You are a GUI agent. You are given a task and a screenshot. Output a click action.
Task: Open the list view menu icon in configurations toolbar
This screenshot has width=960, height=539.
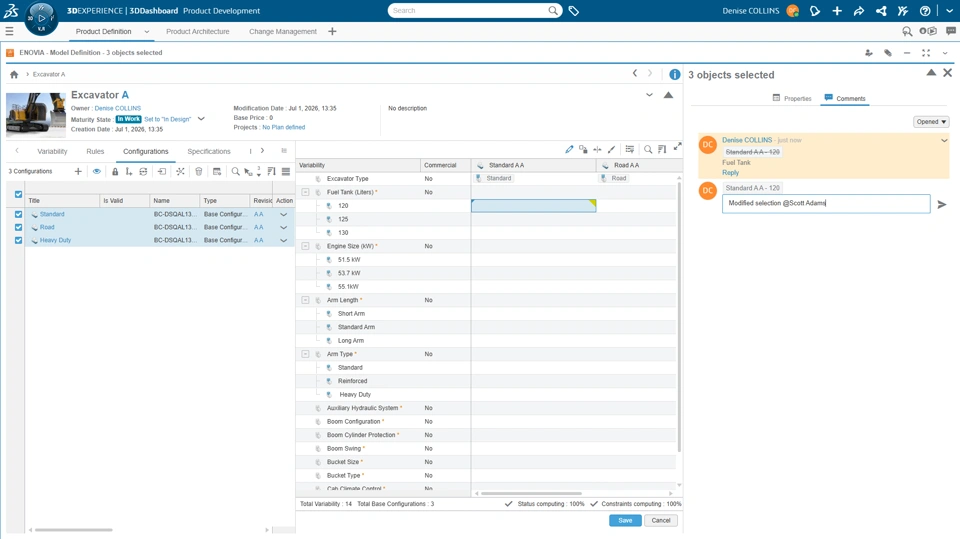click(x=286, y=172)
